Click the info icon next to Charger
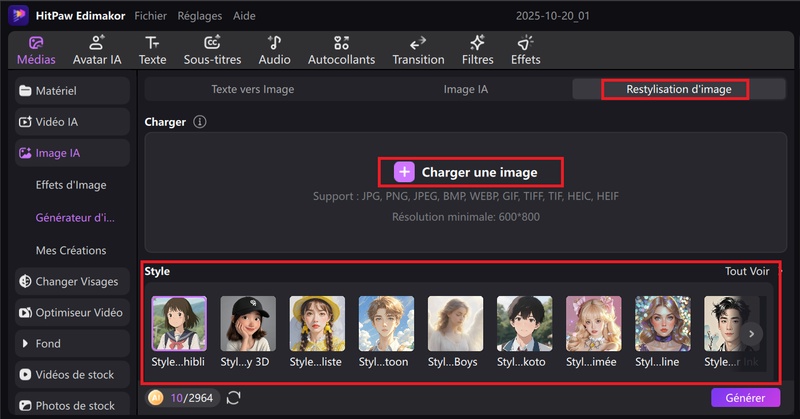Image resolution: width=800 pixels, height=419 pixels. tap(199, 122)
